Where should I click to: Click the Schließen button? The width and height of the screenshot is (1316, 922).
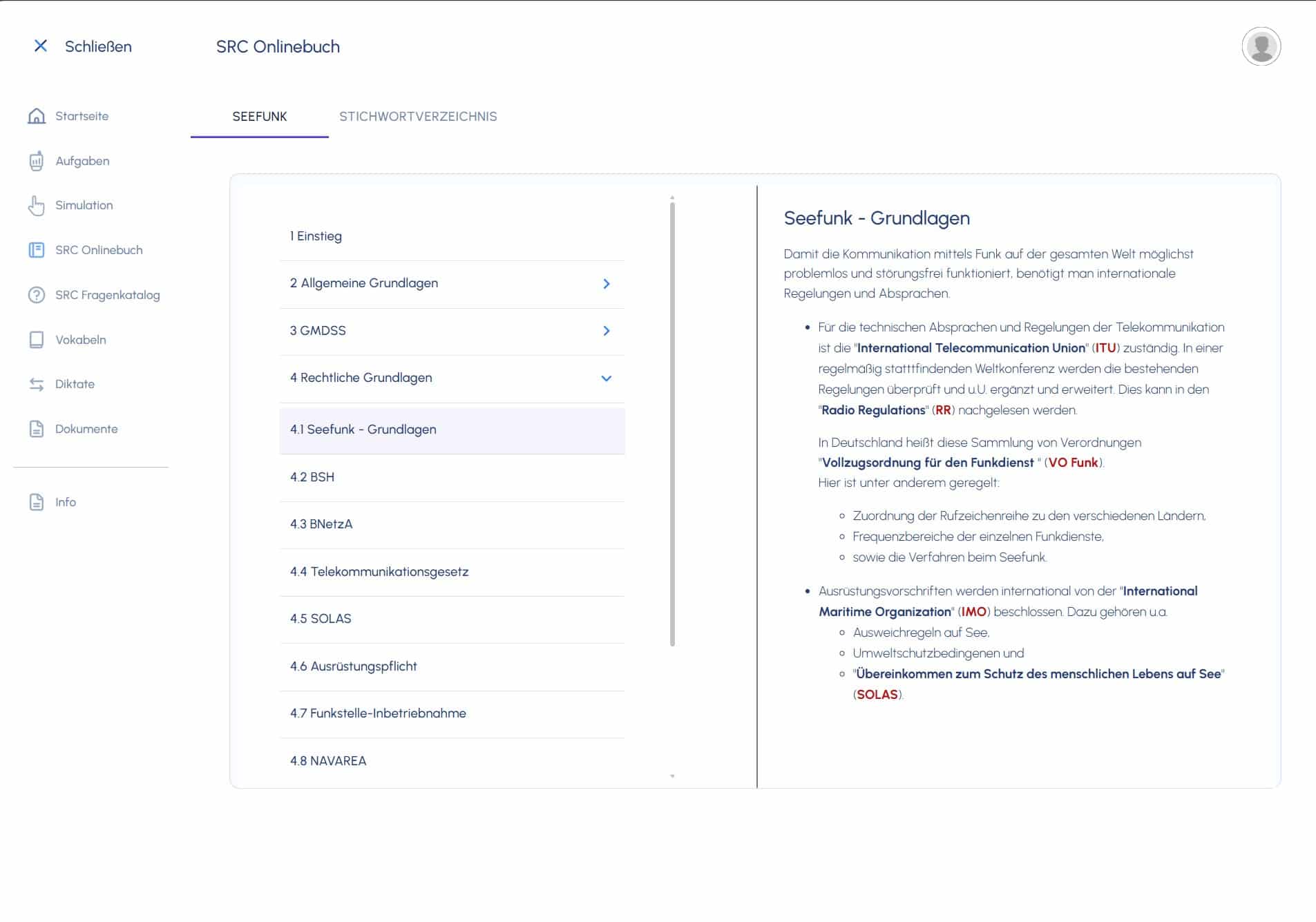pos(83,46)
